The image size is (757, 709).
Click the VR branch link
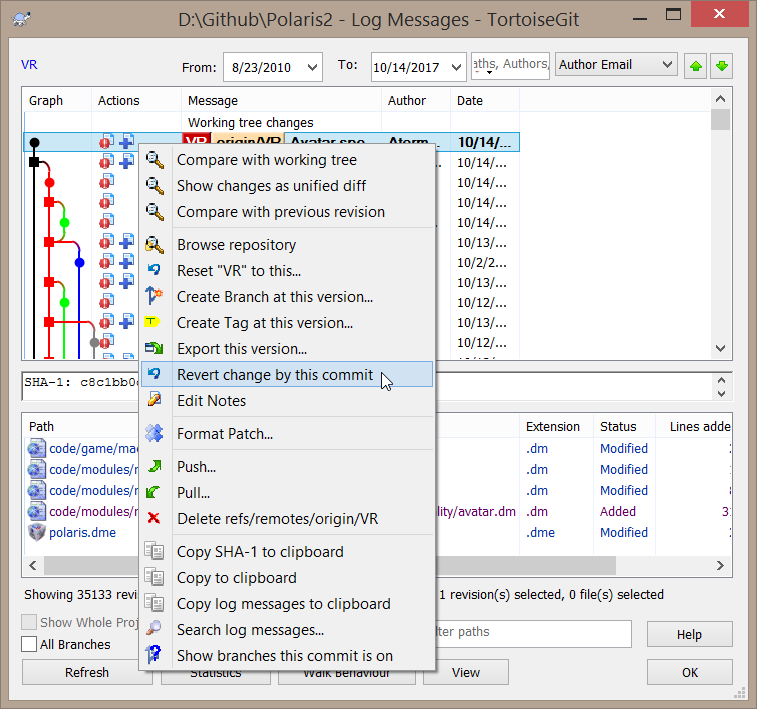point(29,65)
